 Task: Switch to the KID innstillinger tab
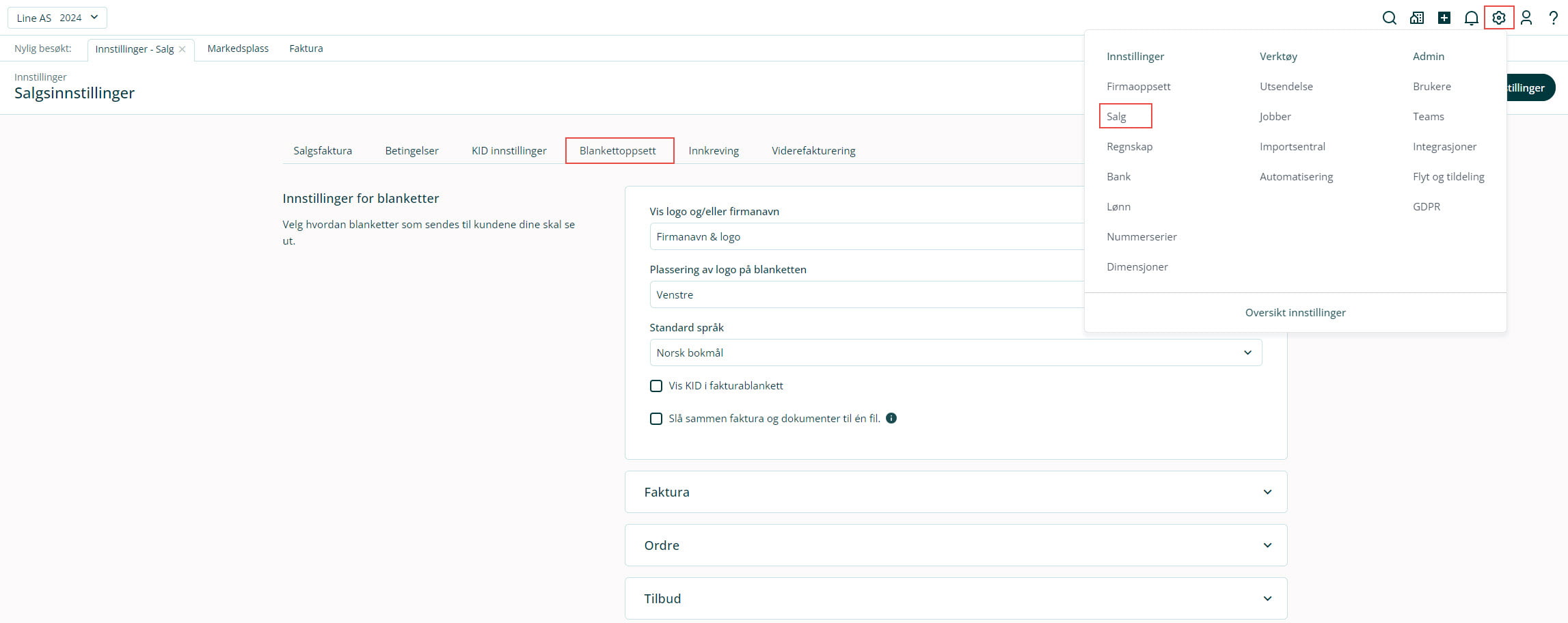click(x=509, y=150)
